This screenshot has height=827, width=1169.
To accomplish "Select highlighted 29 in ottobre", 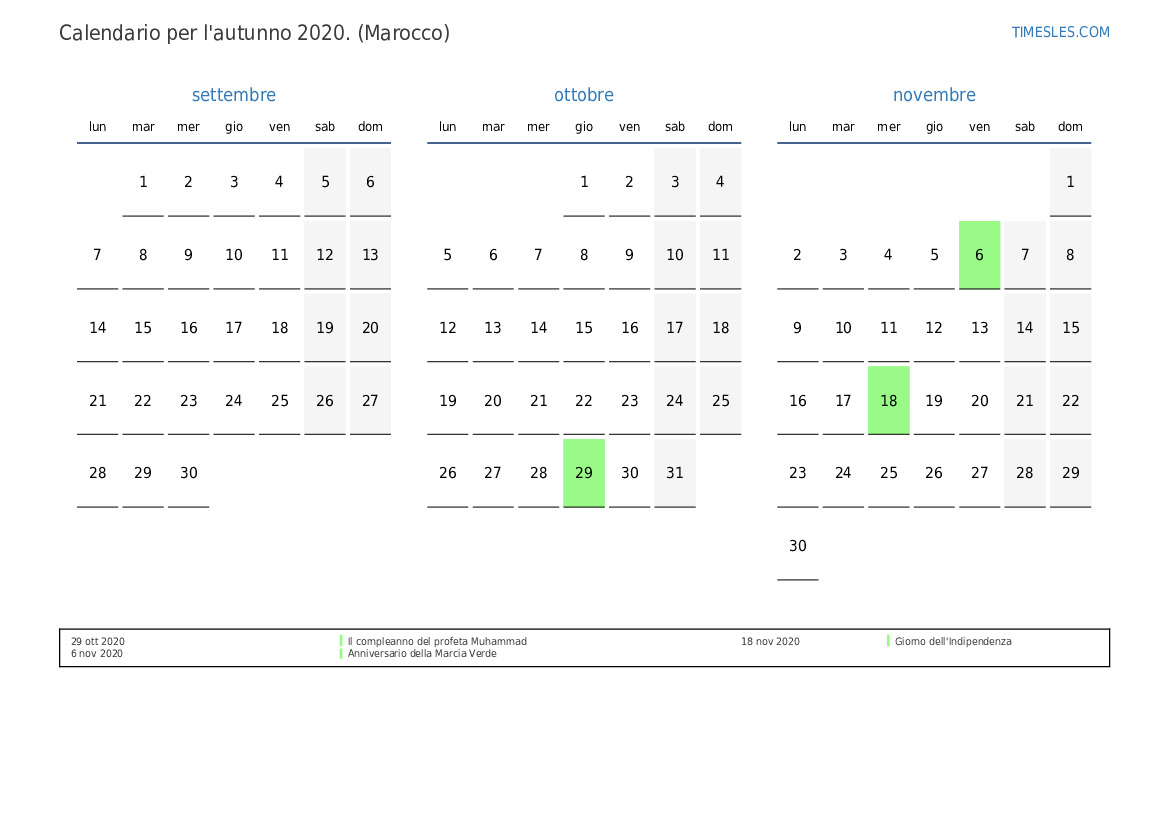I will (584, 473).
